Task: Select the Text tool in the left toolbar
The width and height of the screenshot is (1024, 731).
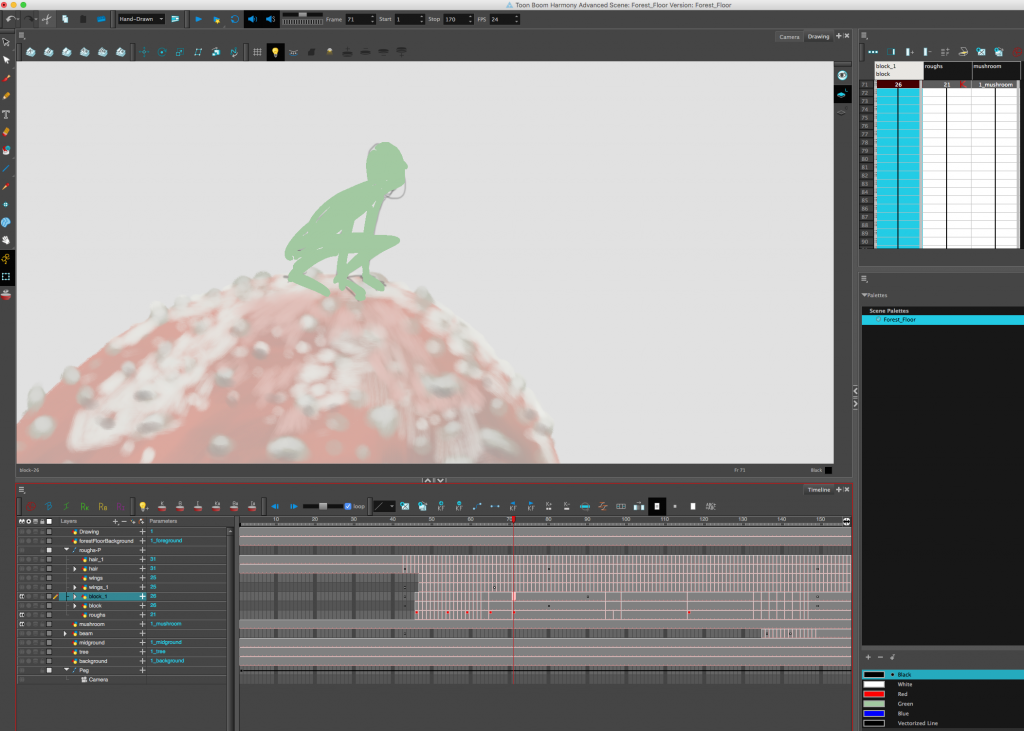Action: (7, 114)
